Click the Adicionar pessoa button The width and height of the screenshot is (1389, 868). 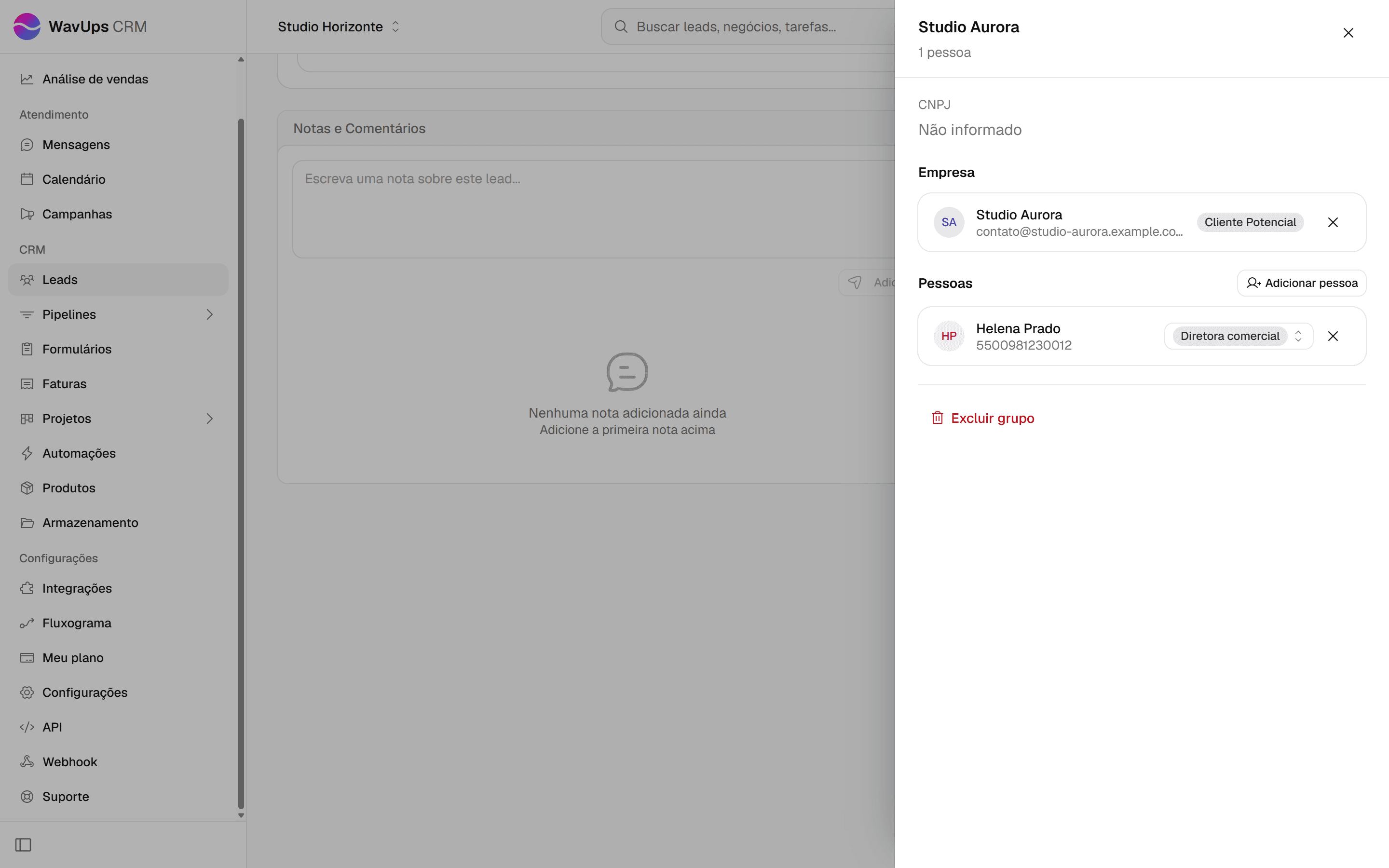[x=1301, y=283]
